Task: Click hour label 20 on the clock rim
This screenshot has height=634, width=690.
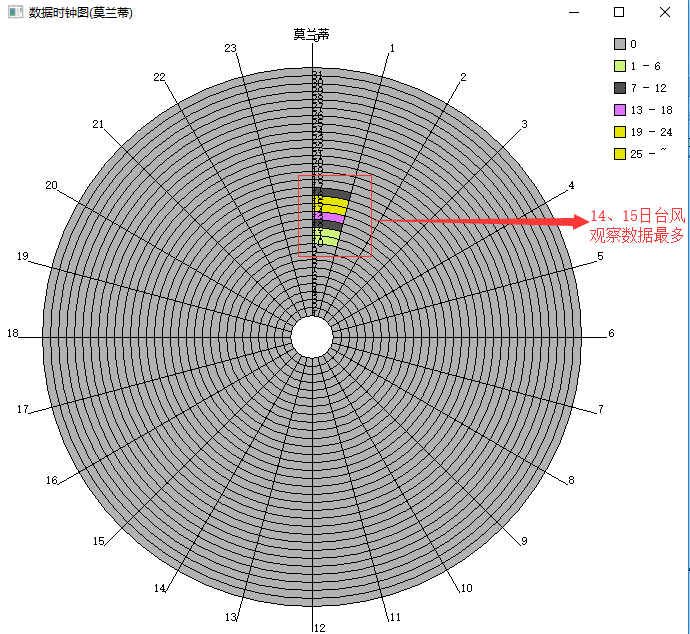Action: (x=51, y=185)
